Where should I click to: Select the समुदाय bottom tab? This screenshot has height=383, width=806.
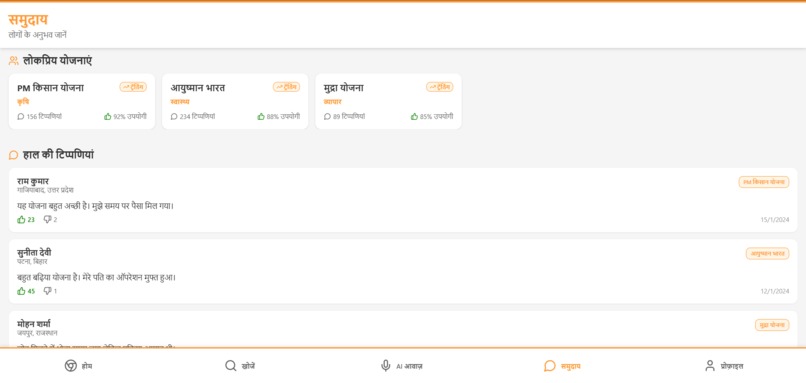pyautogui.click(x=562, y=366)
